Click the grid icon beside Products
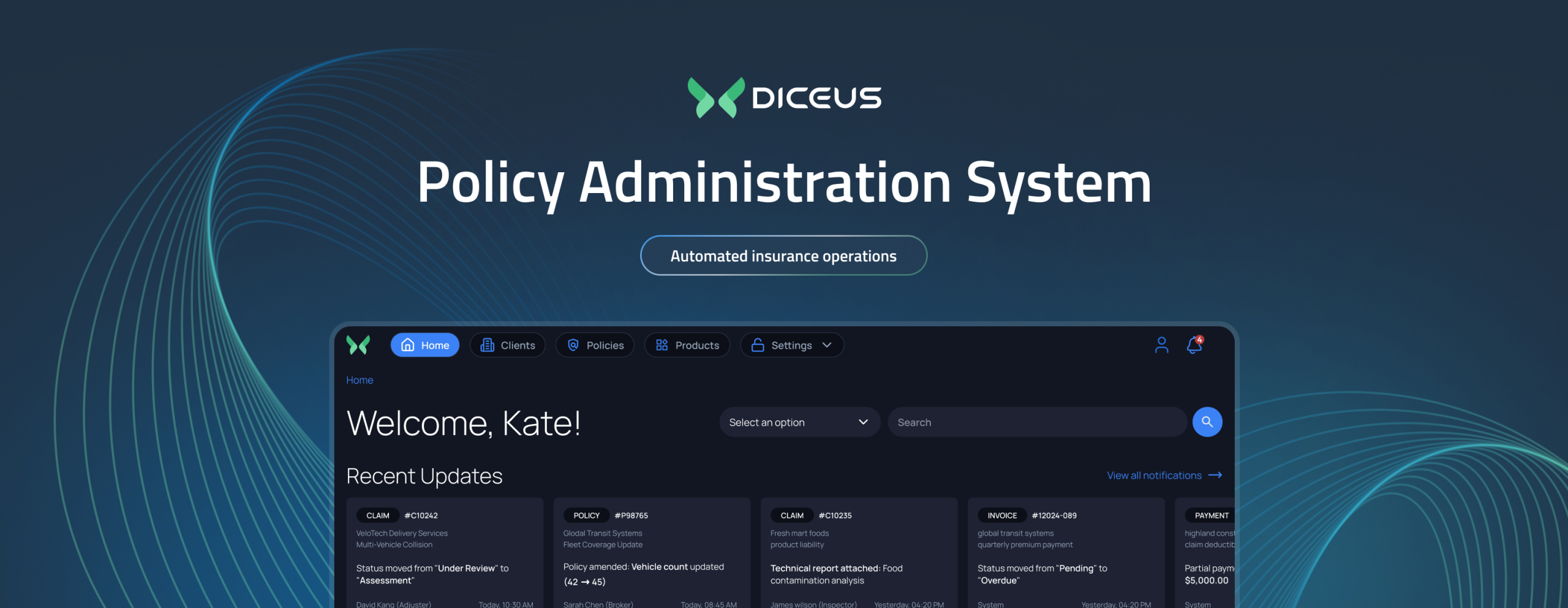Image resolution: width=1568 pixels, height=608 pixels. [x=661, y=345]
